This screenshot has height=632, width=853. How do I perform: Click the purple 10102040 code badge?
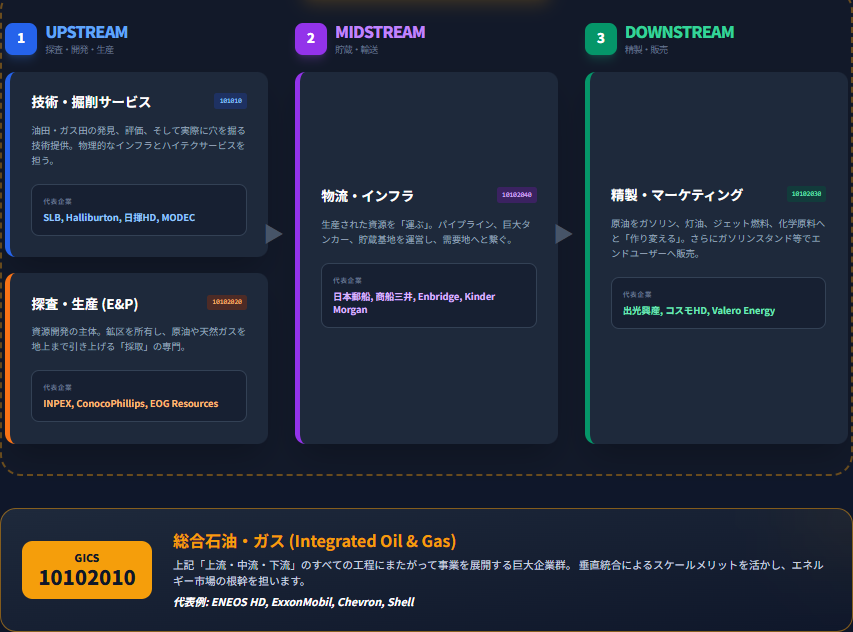(517, 195)
